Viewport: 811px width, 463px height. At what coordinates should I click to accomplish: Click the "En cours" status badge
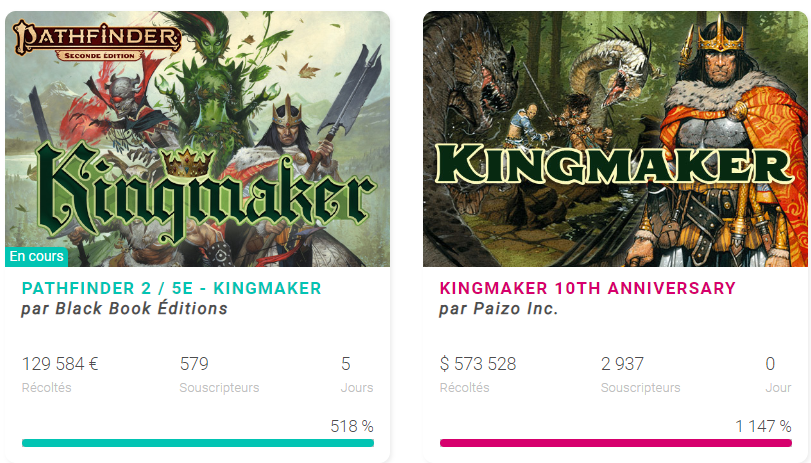(36, 257)
